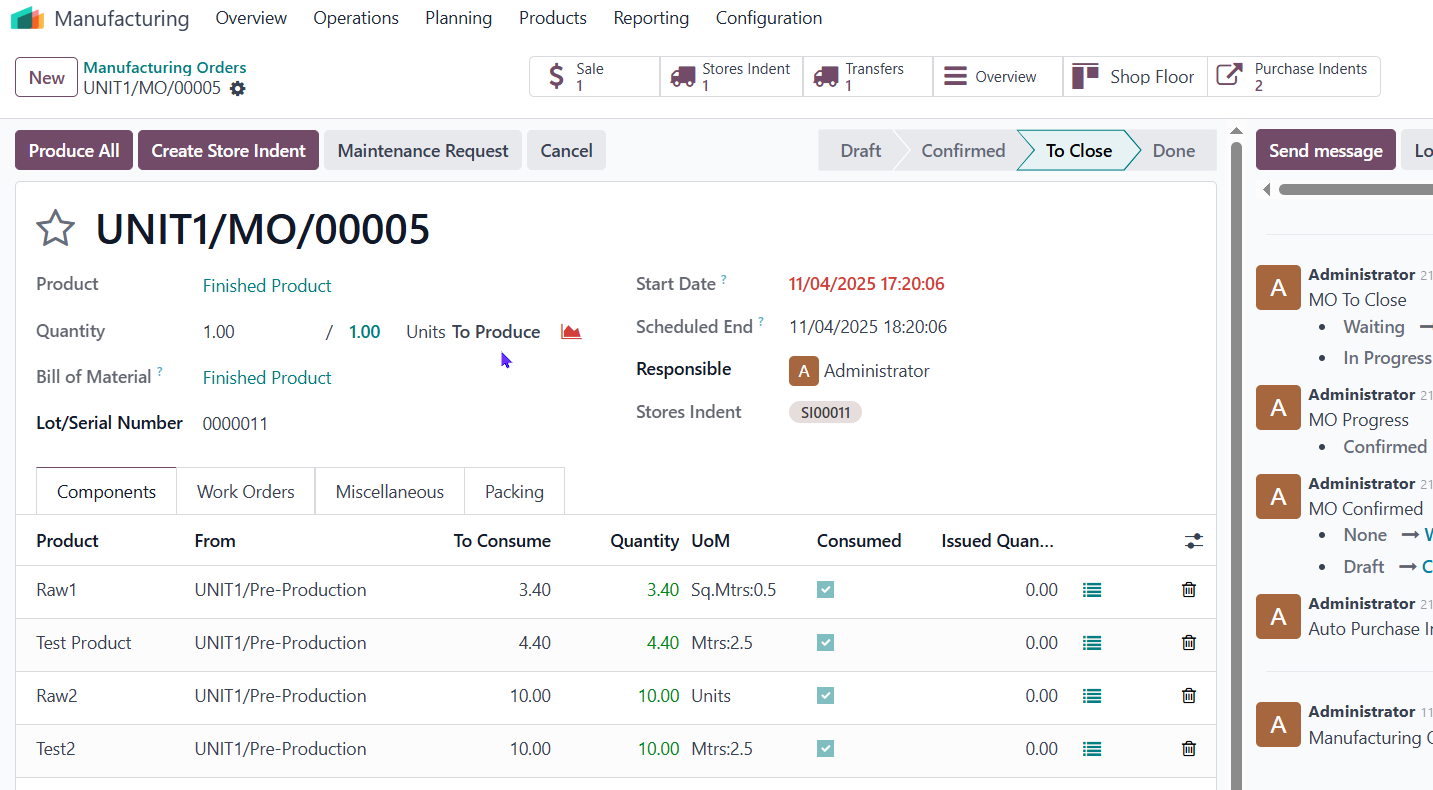Screen dimensions: 1433x790
Task: Expand the Reporting menu
Action: (651, 18)
